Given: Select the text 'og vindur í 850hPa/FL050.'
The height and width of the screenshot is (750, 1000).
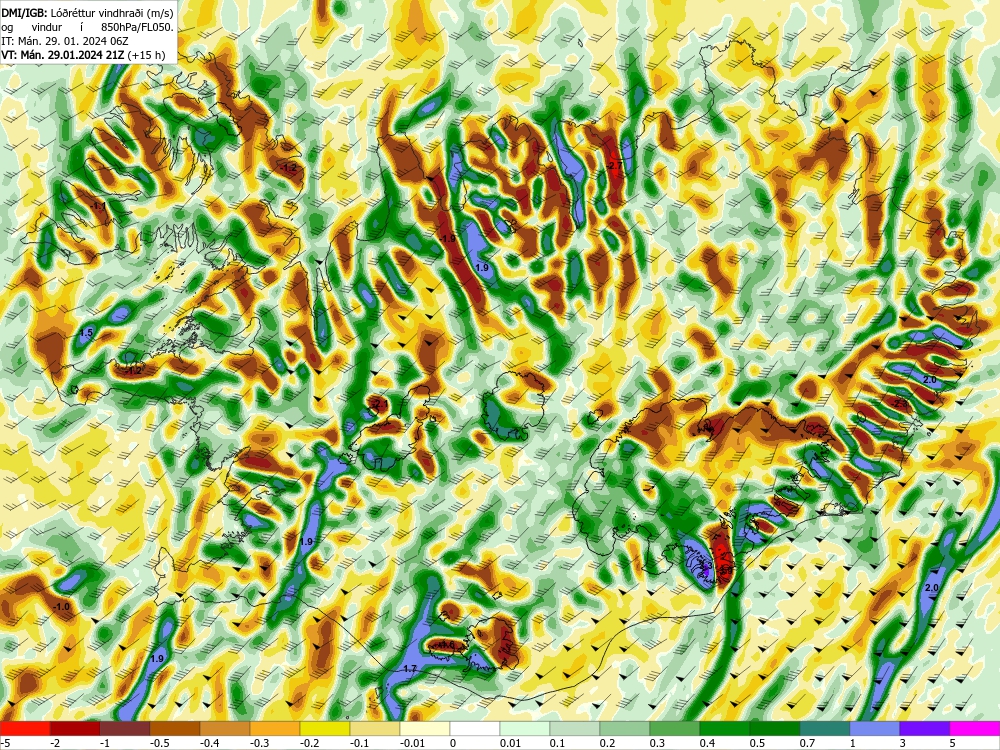Looking at the screenshot, I should tap(87, 27).
